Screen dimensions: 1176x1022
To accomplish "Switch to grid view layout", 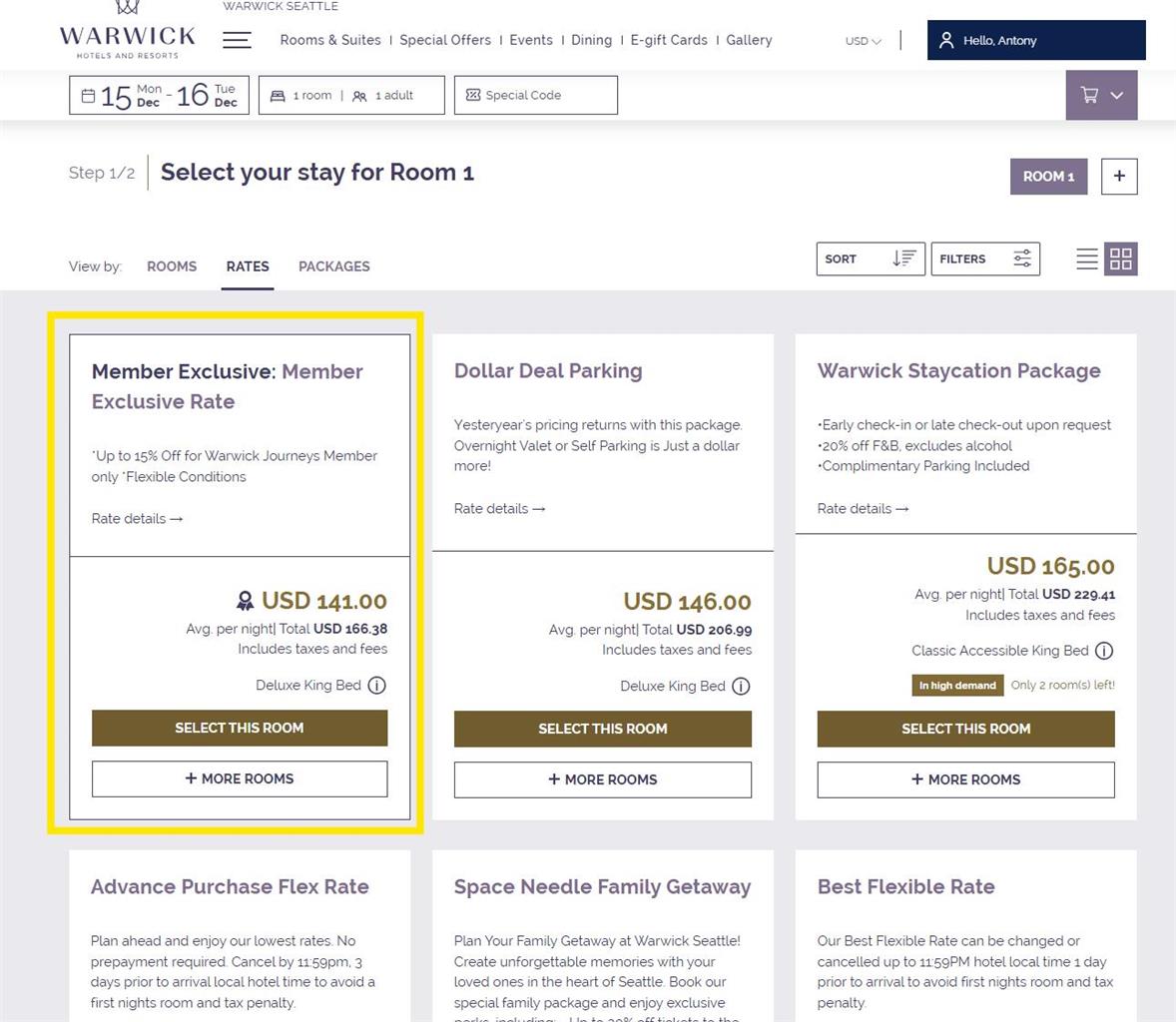I will click(x=1120, y=259).
